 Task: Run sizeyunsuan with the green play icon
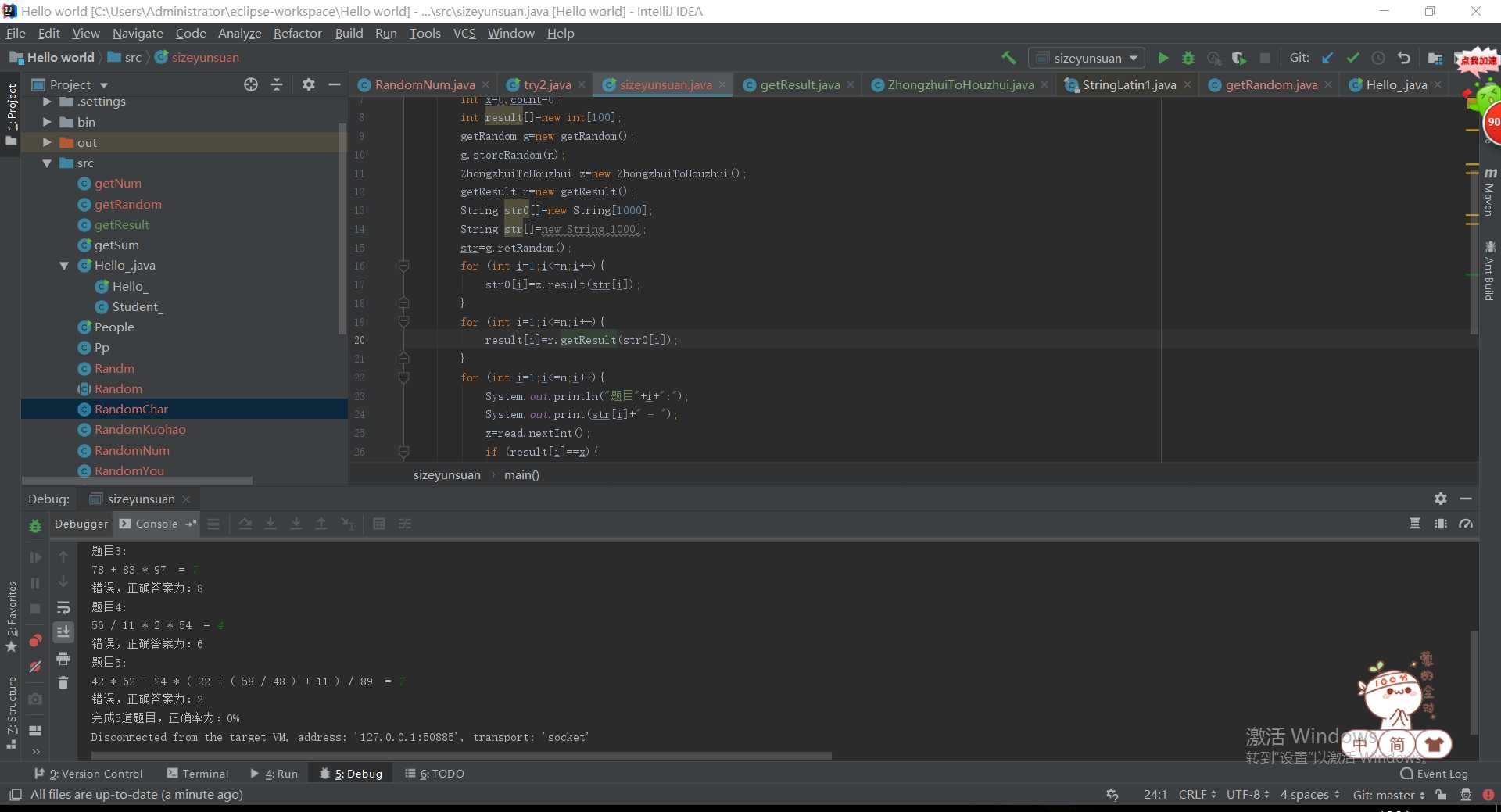(1163, 58)
